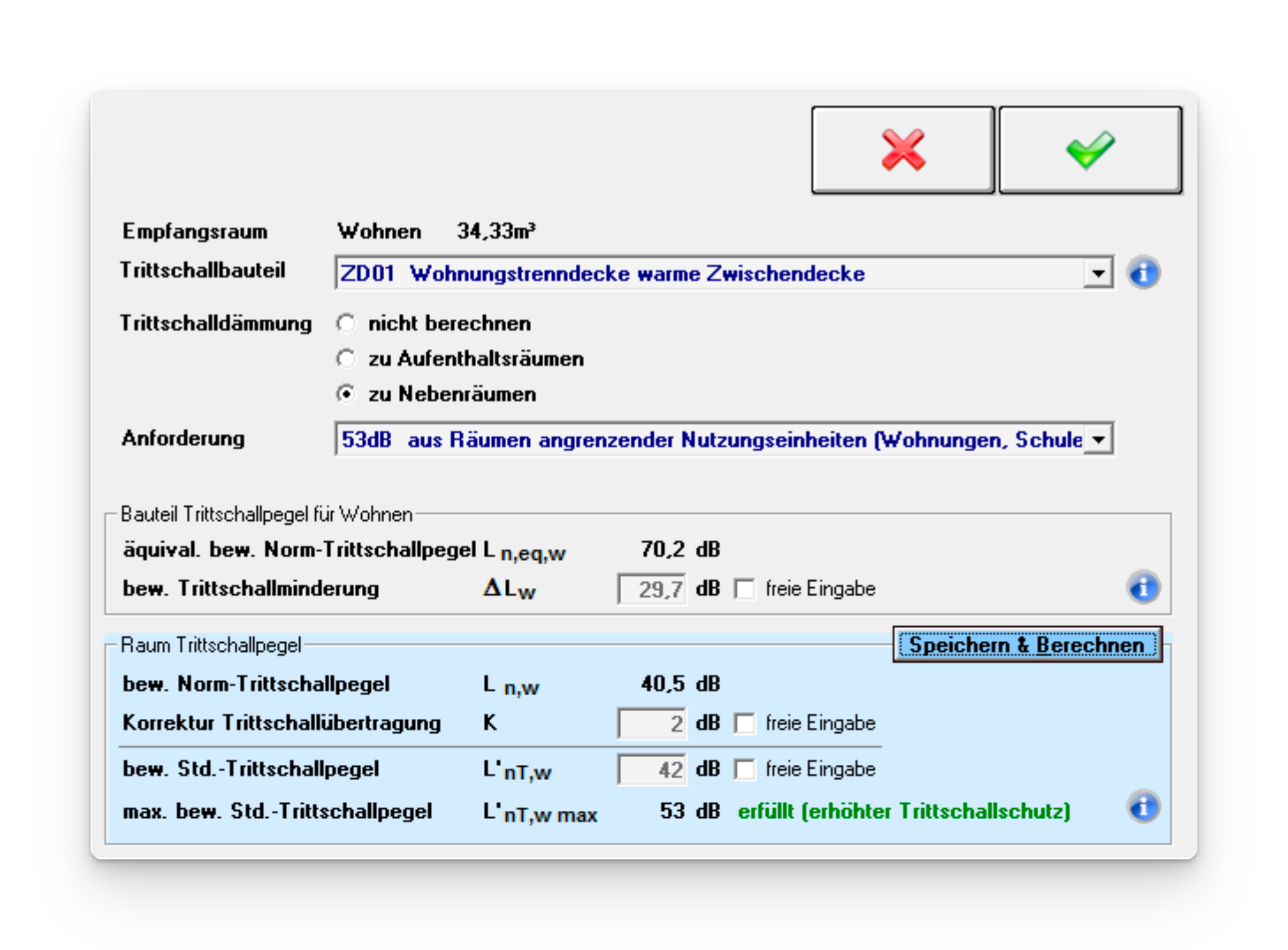Select 'zu Nebenräumen' radio button

click(x=346, y=395)
